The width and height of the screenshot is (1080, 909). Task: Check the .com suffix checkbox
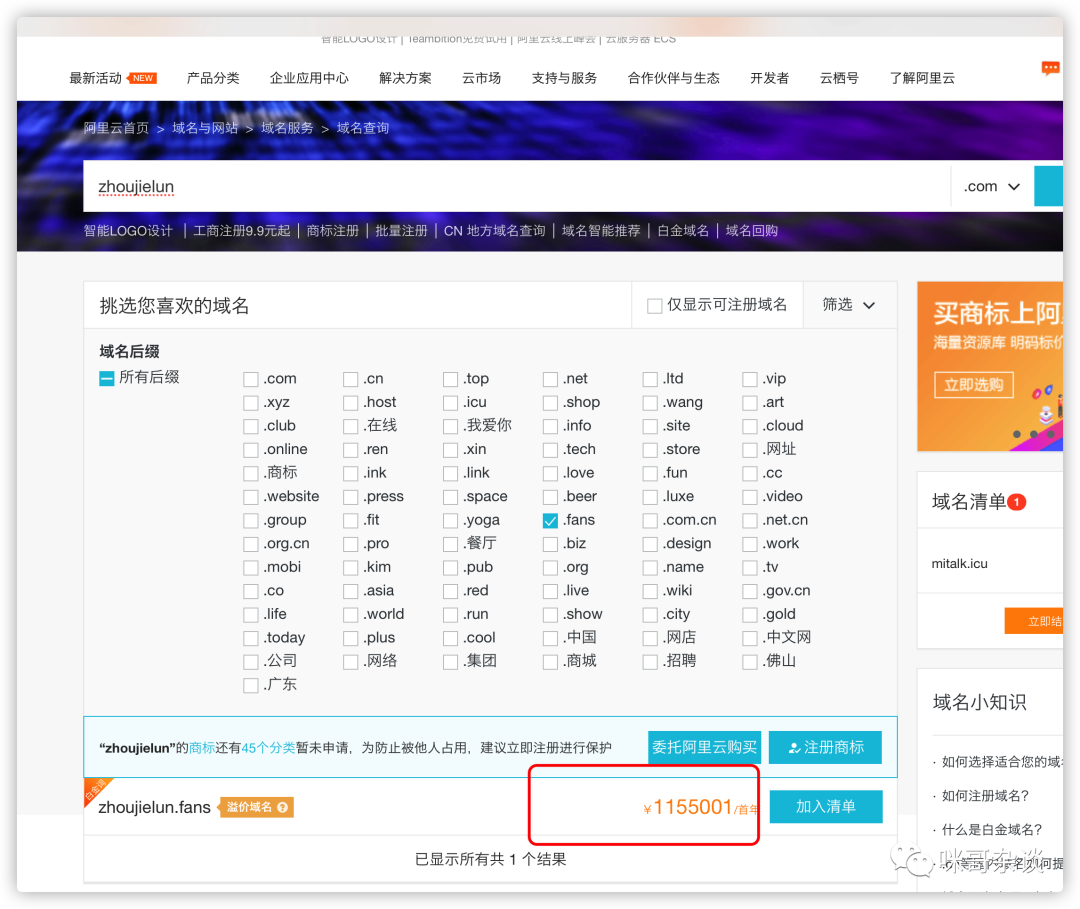click(250, 378)
